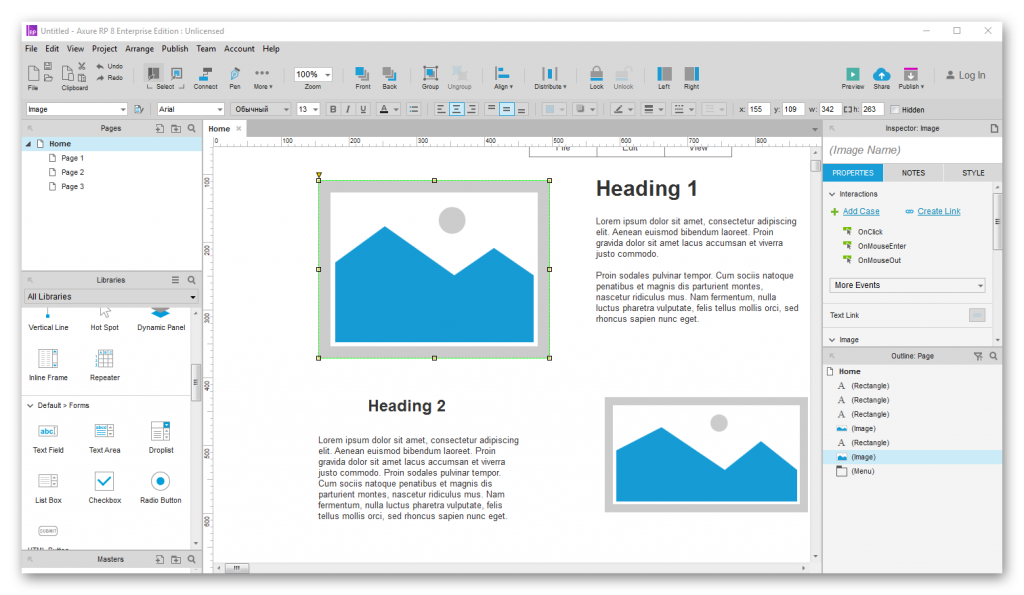Expand the More Events dropdown
This screenshot has width=1024, height=595.
point(908,285)
